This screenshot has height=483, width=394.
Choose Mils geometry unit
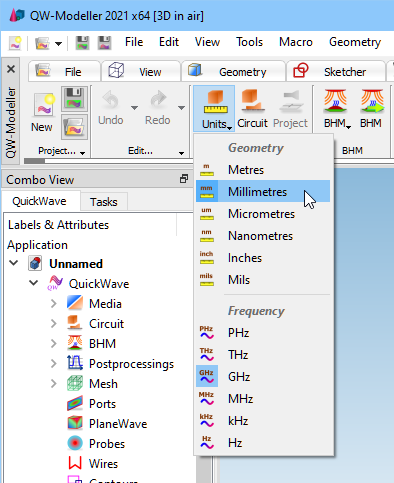[263, 280]
